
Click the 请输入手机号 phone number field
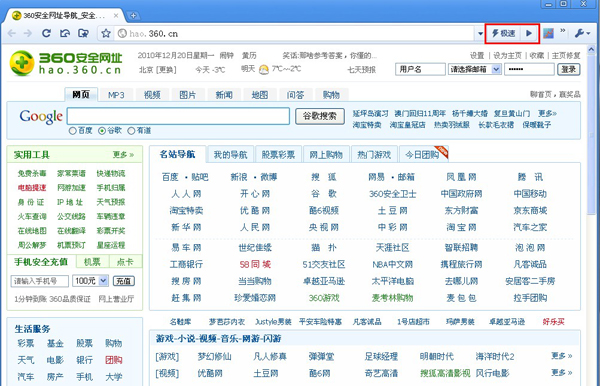pos(40,281)
